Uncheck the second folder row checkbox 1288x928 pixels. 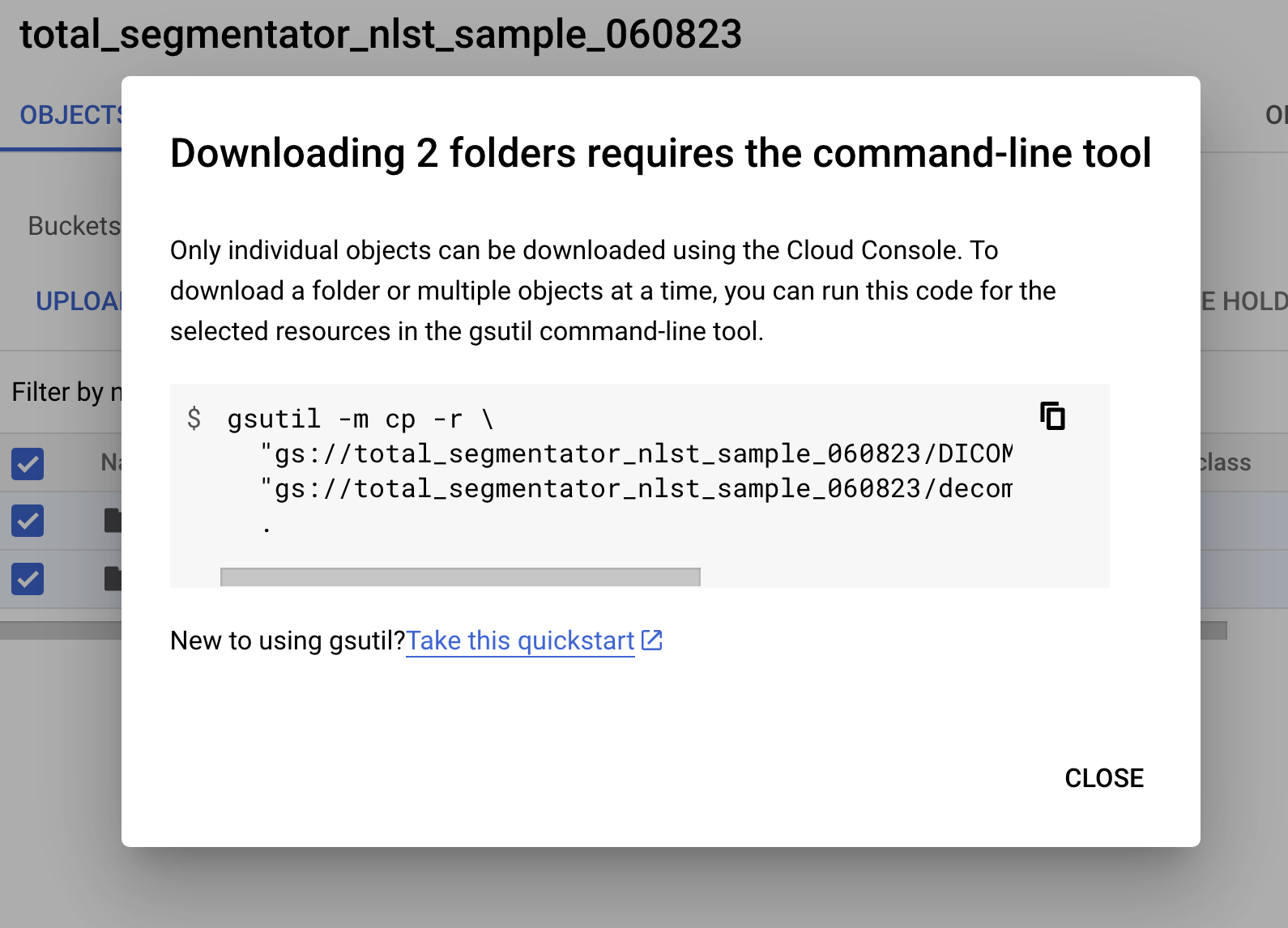[x=27, y=578]
